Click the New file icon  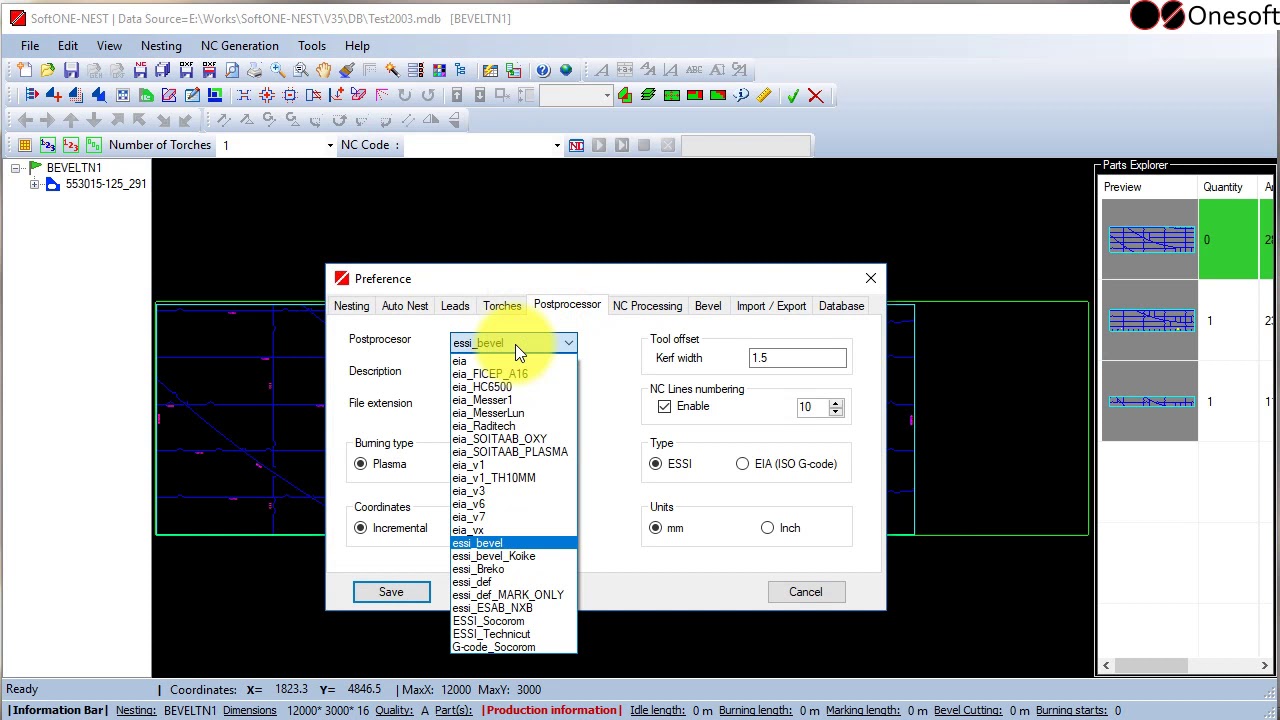tap(24, 70)
